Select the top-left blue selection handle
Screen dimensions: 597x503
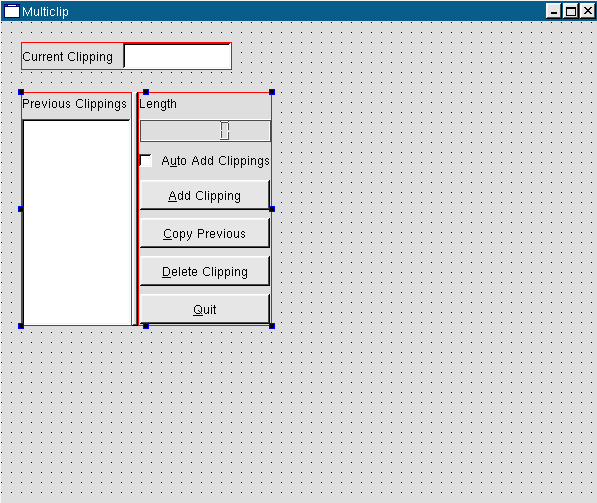tap(21, 92)
